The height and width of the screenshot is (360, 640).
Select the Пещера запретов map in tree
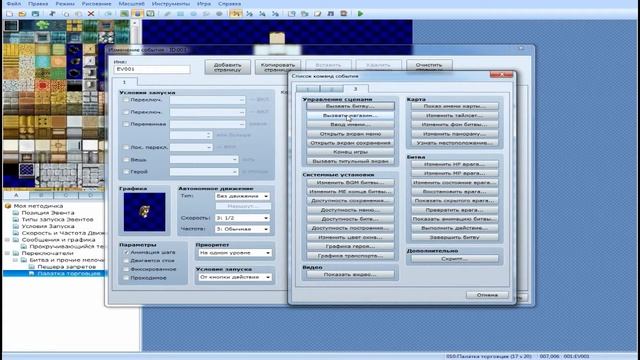67,267
